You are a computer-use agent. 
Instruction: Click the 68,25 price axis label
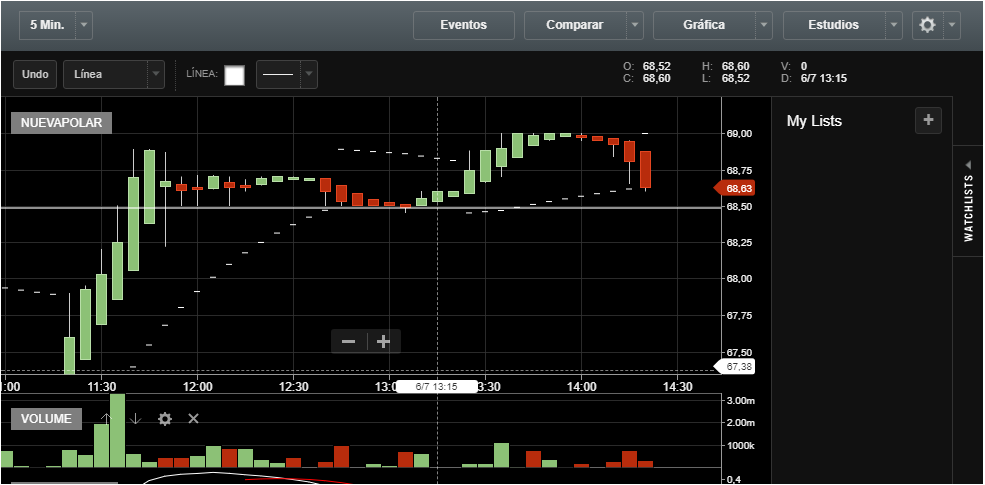(x=739, y=243)
